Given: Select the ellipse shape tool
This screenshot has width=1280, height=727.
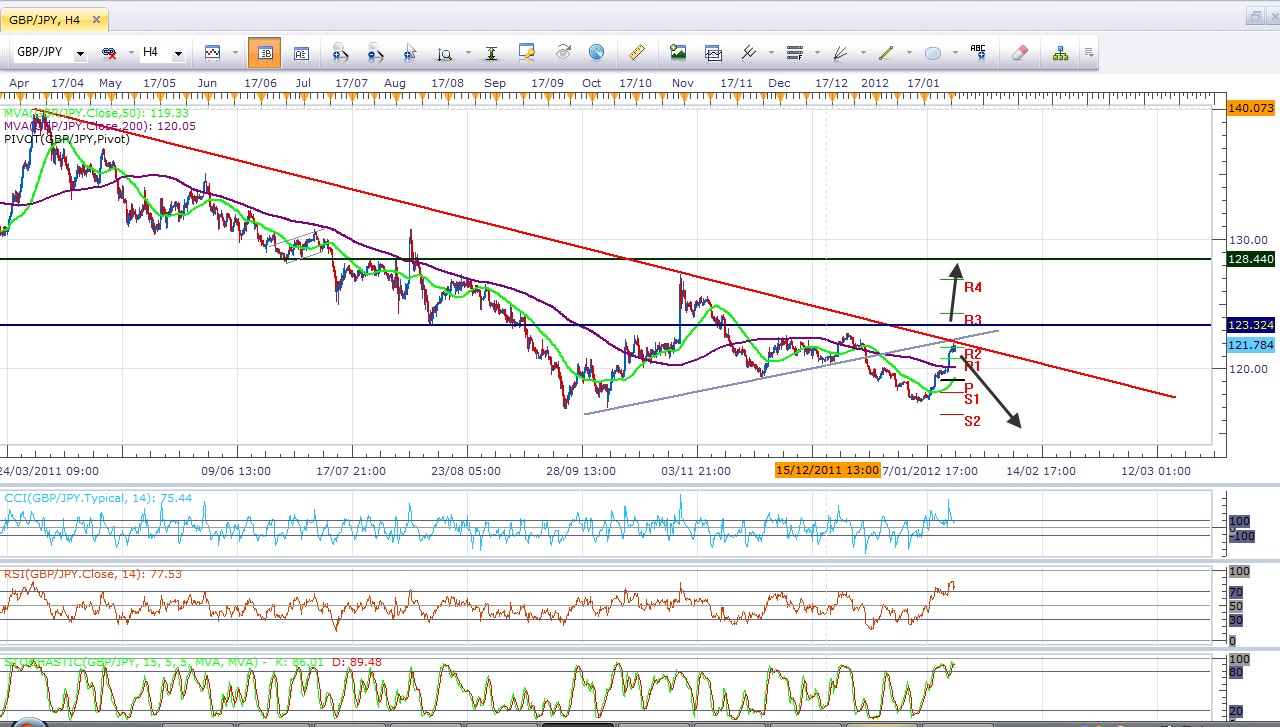Looking at the screenshot, I should click(x=932, y=53).
